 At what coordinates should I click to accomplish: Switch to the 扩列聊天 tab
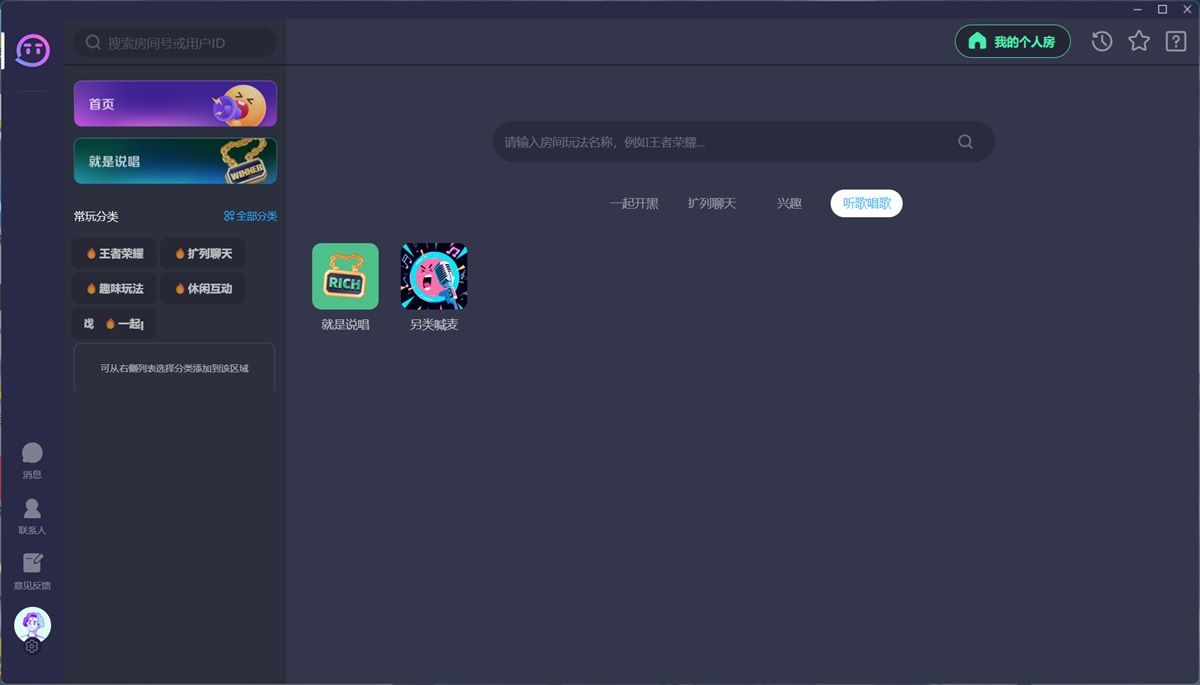(711, 204)
